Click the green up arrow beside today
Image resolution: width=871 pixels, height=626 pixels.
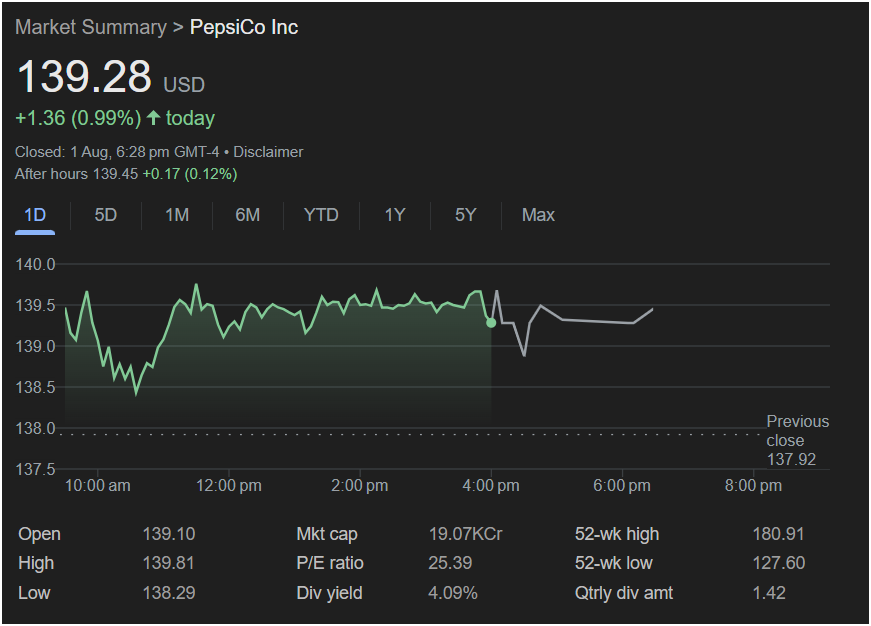click(x=153, y=118)
